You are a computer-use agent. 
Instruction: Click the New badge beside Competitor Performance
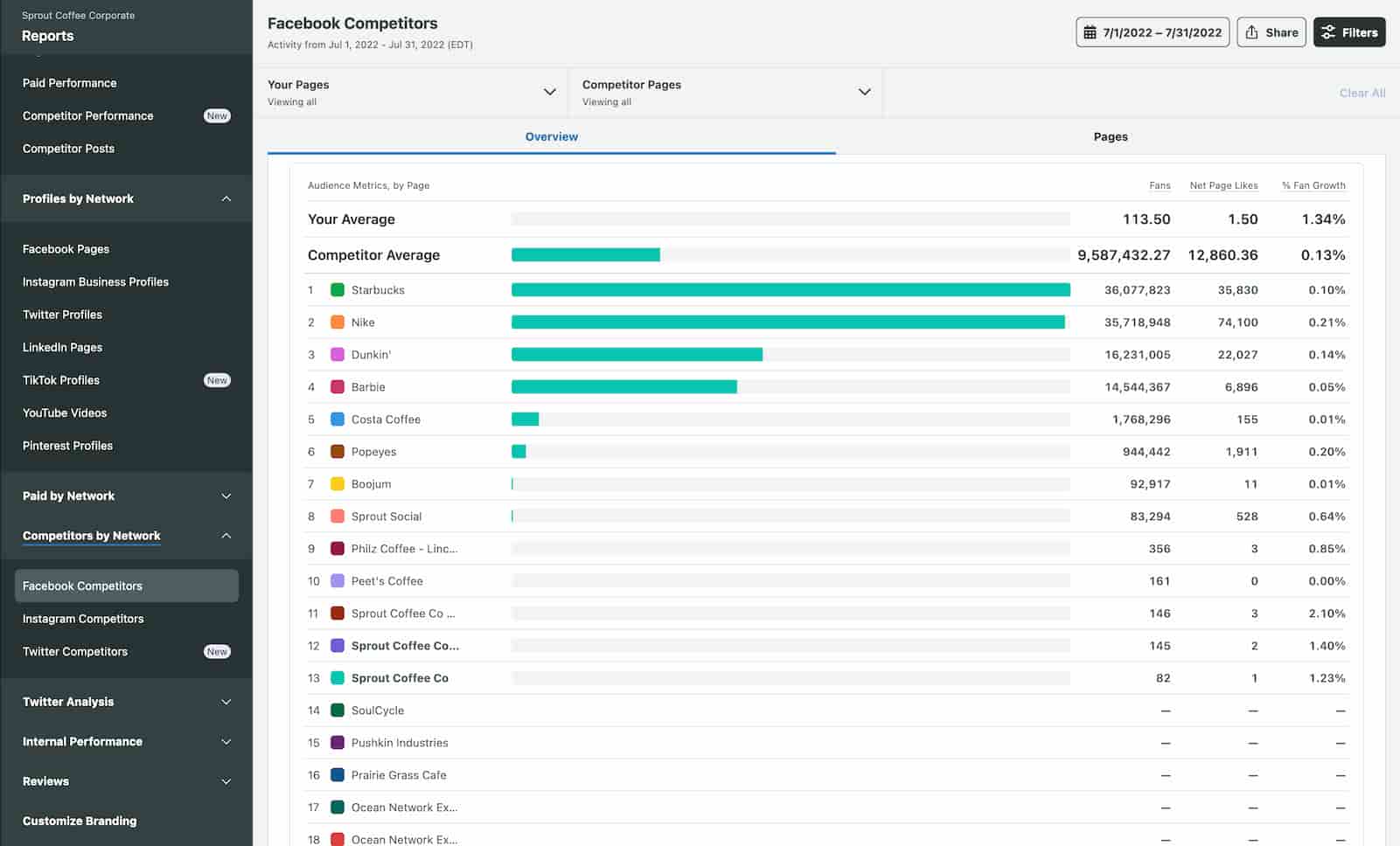[x=216, y=116]
